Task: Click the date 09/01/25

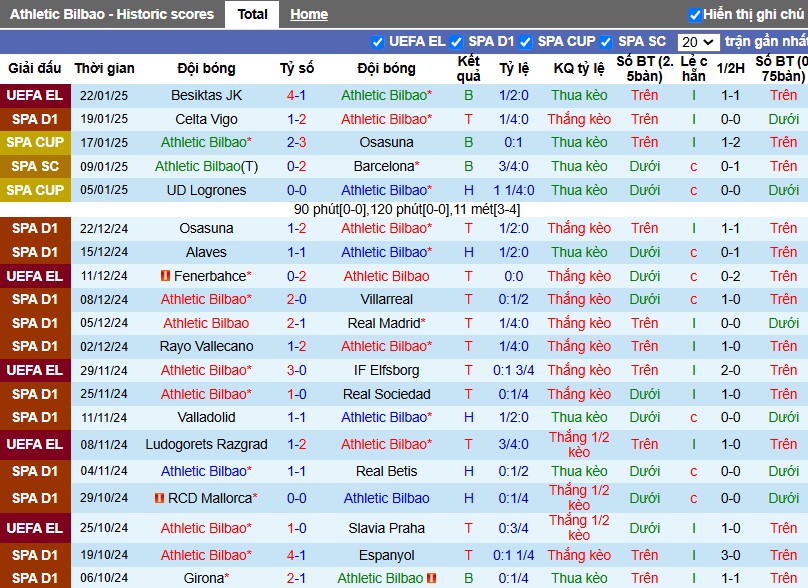Action: [104, 166]
